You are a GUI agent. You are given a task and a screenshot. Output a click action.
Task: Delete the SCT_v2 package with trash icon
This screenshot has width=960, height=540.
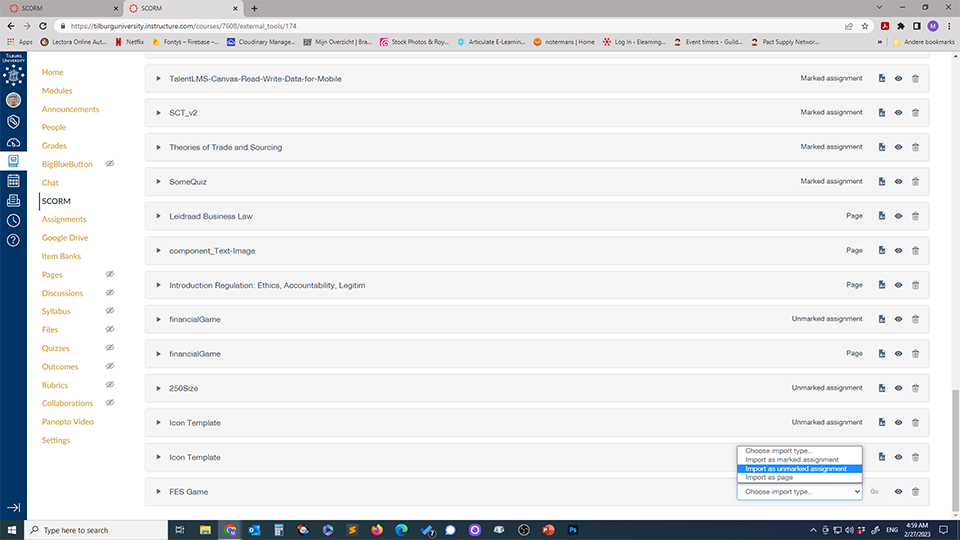[x=915, y=113]
